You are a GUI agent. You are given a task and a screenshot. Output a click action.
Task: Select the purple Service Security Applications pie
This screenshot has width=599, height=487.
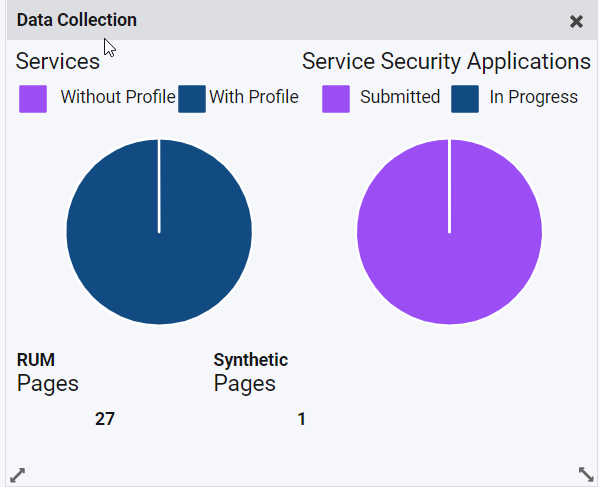449,232
